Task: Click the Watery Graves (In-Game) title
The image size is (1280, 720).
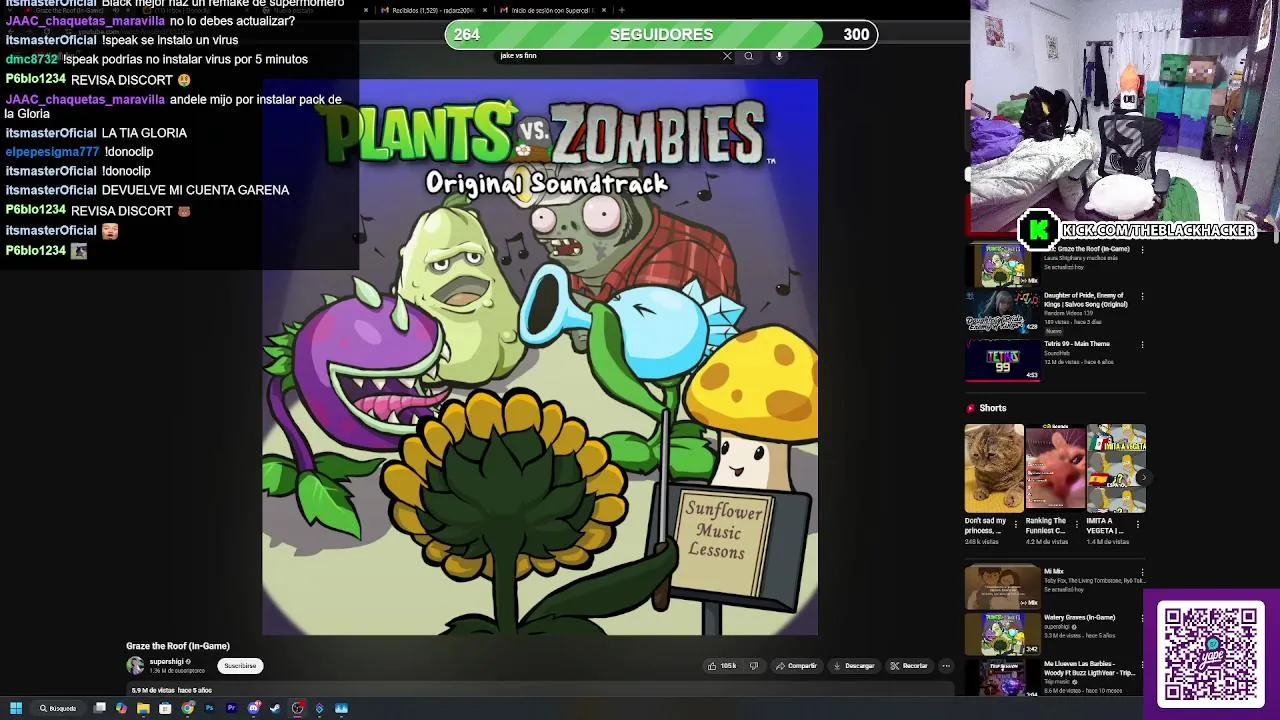Action: coord(1079,618)
